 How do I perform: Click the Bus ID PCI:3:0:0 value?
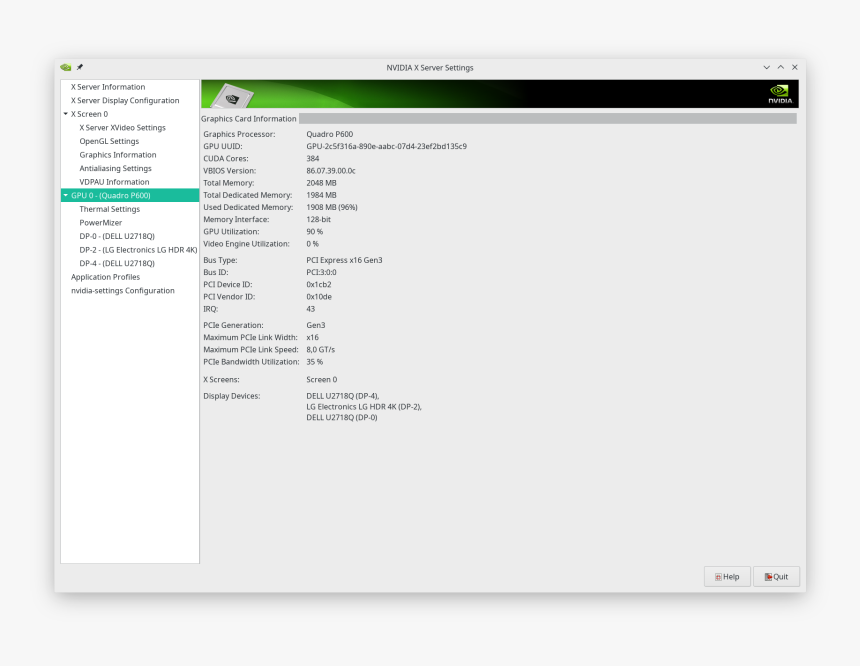(x=321, y=272)
